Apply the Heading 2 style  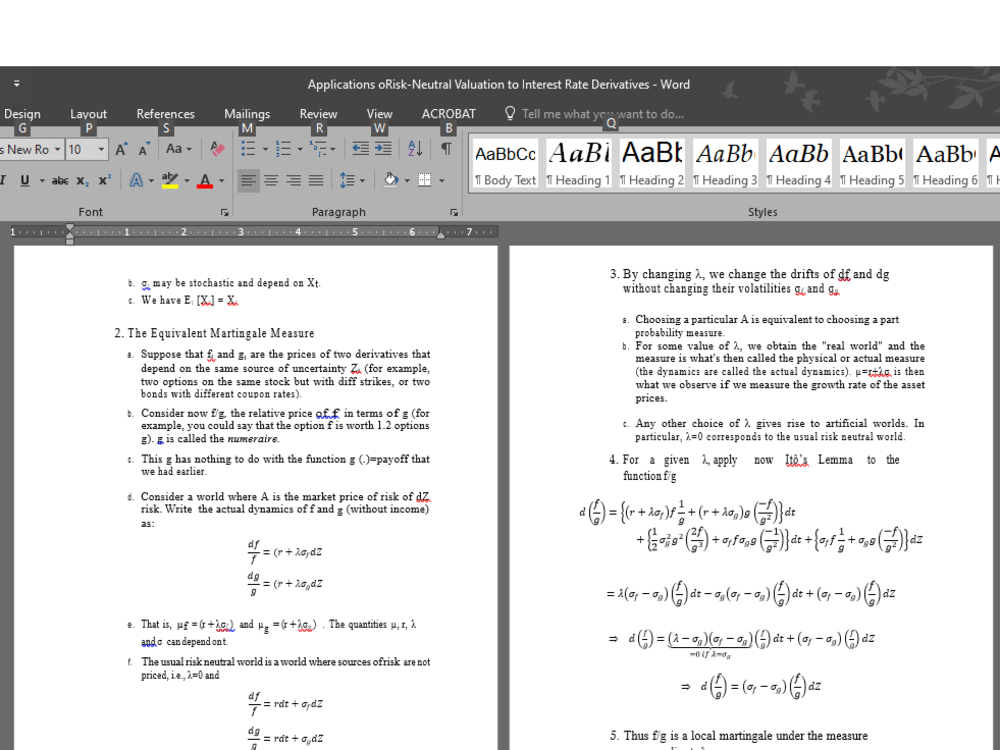pos(652,163)
